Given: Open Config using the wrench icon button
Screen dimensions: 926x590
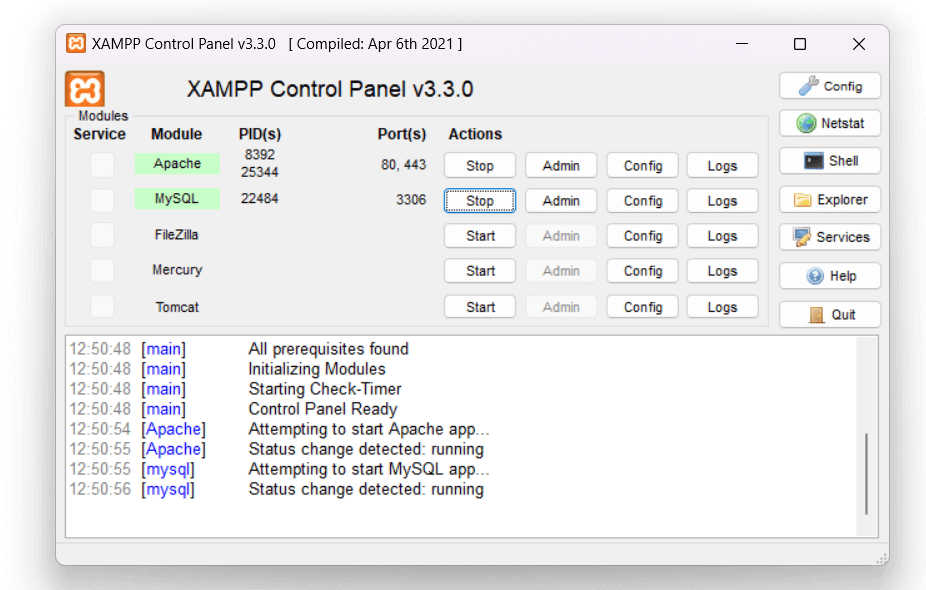Looking at the screenshot, I should (x=829, y=86).
